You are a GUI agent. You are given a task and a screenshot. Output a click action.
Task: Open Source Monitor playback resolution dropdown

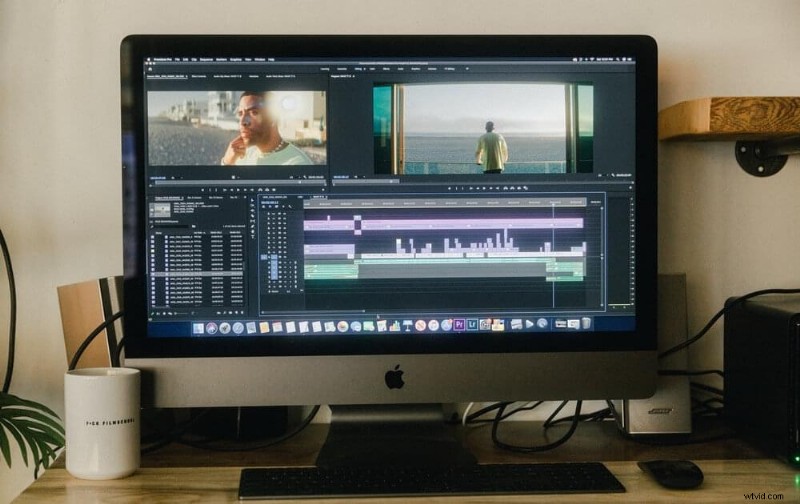[295, 178]
